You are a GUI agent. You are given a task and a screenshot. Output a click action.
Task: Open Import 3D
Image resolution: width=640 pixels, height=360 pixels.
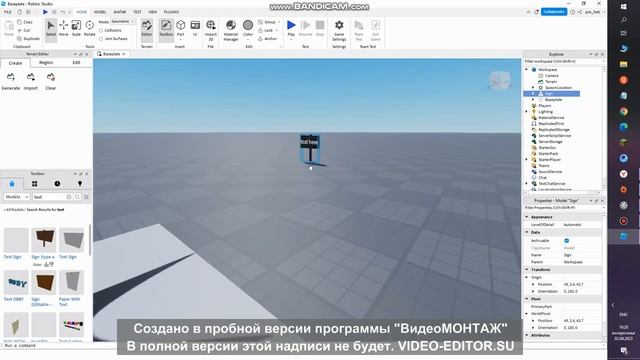(211, 30)
